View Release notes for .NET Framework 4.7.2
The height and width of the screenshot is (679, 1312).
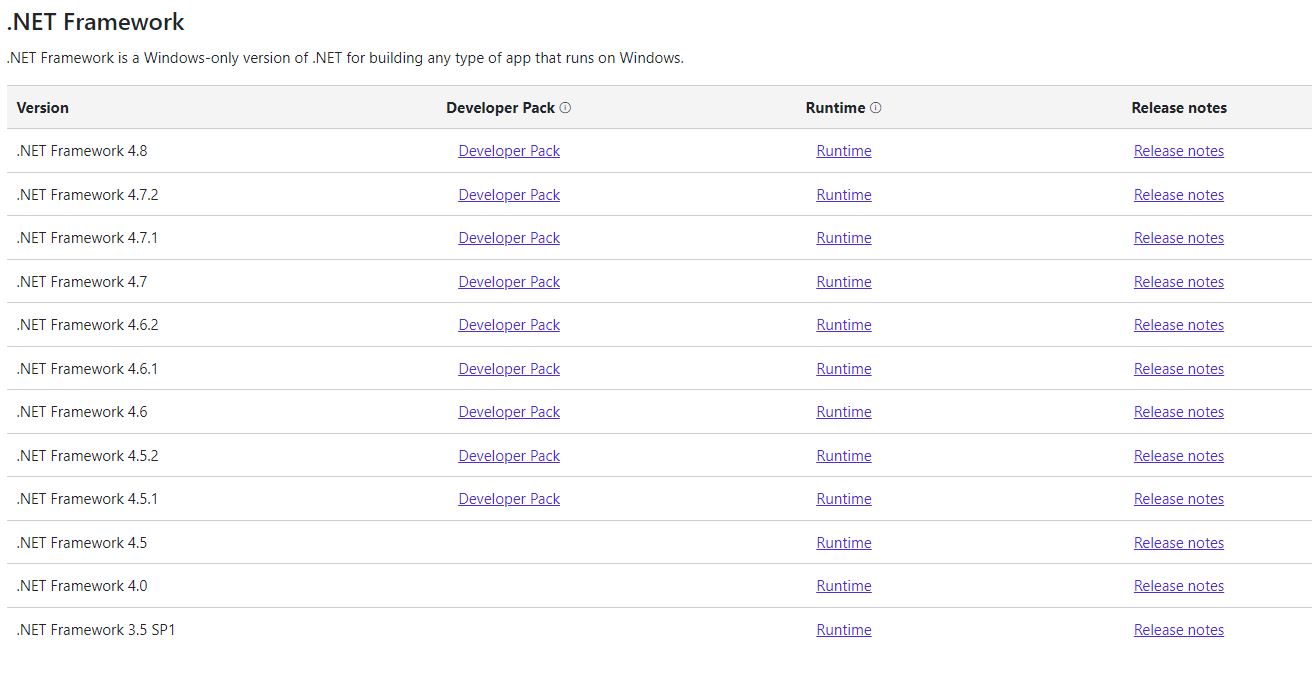pyautogui.click(x=1179, y=195)
